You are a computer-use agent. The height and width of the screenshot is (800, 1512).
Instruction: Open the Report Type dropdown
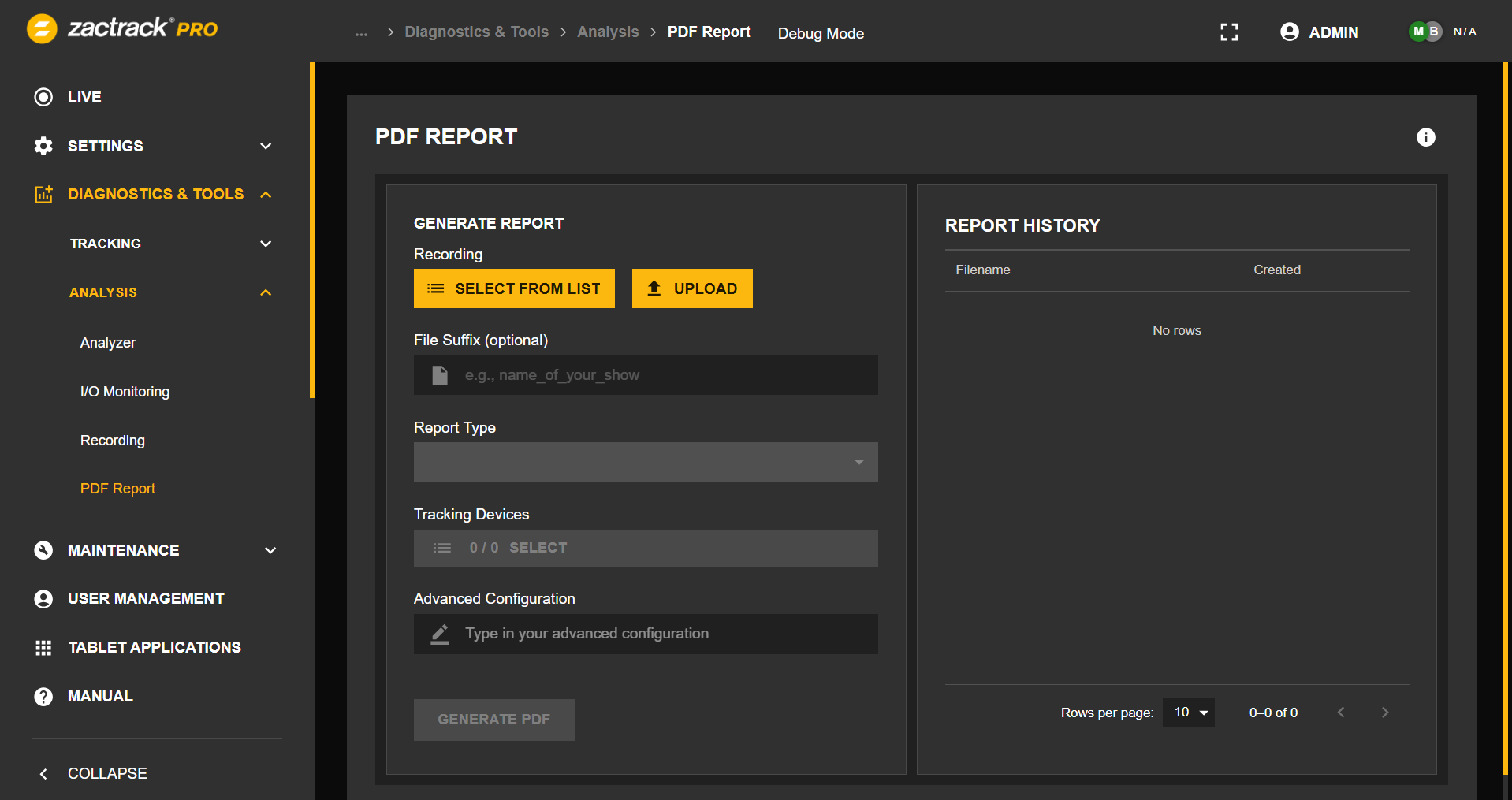pos(646,462)
